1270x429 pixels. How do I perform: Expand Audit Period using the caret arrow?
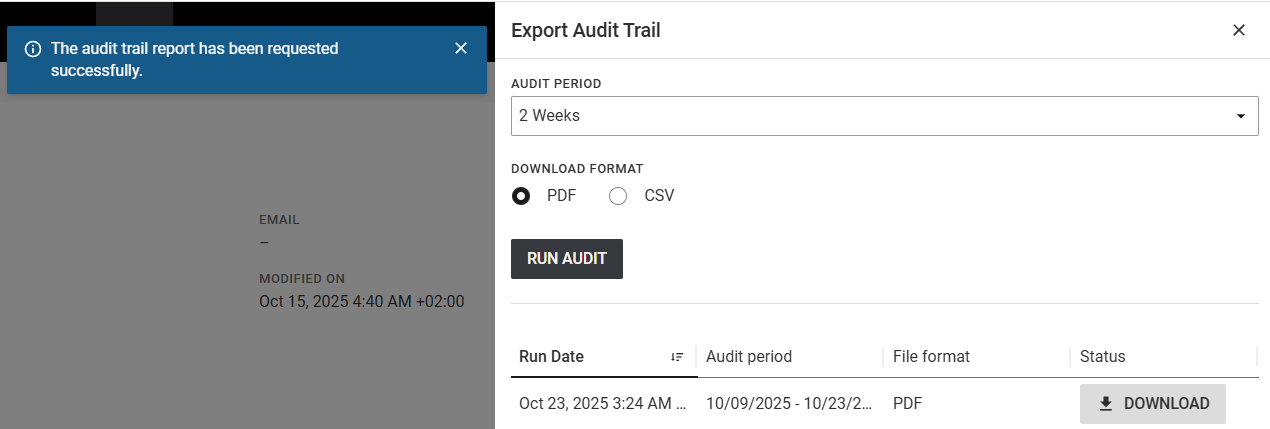tap(1240, 116)
